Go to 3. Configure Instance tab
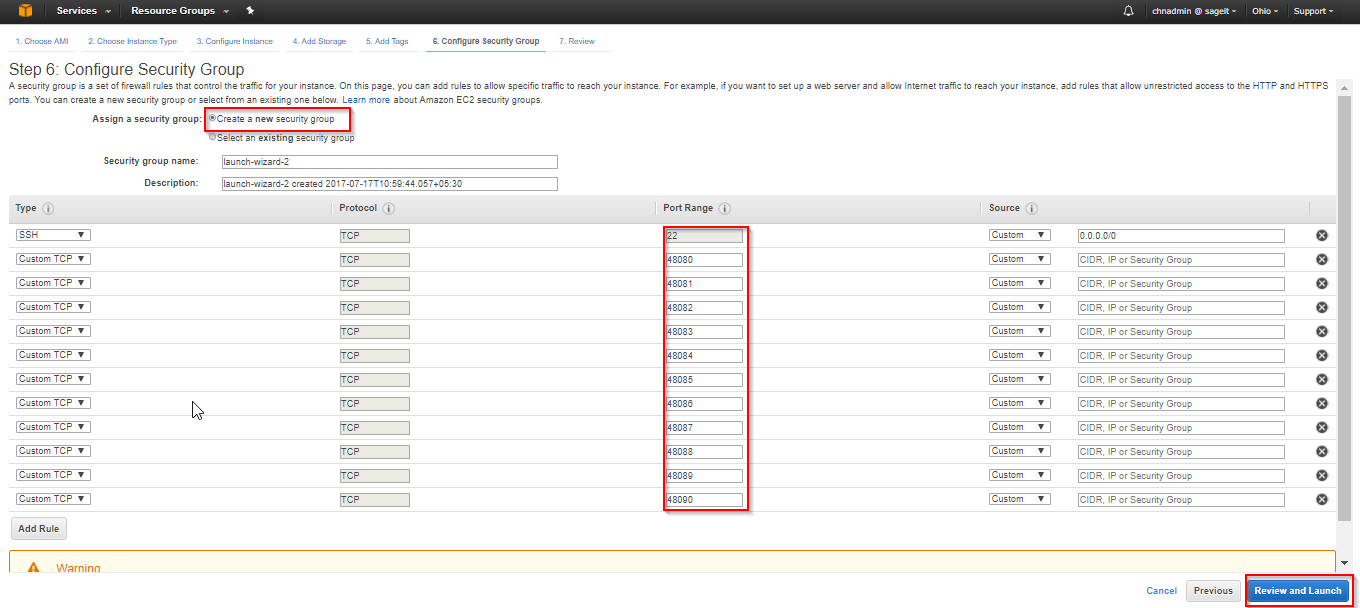The image size is (1360, 608). coord(234,42)
